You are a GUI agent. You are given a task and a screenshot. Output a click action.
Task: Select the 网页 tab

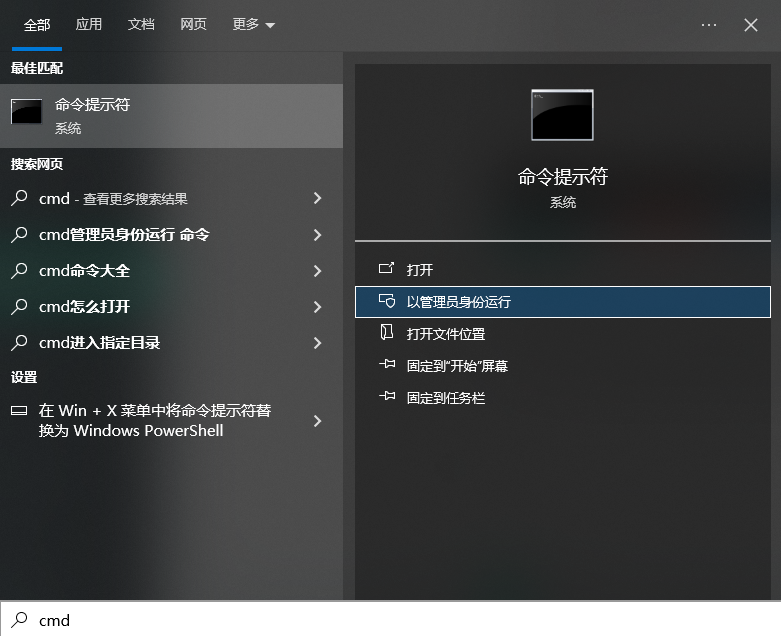click(x=193, y=25)
